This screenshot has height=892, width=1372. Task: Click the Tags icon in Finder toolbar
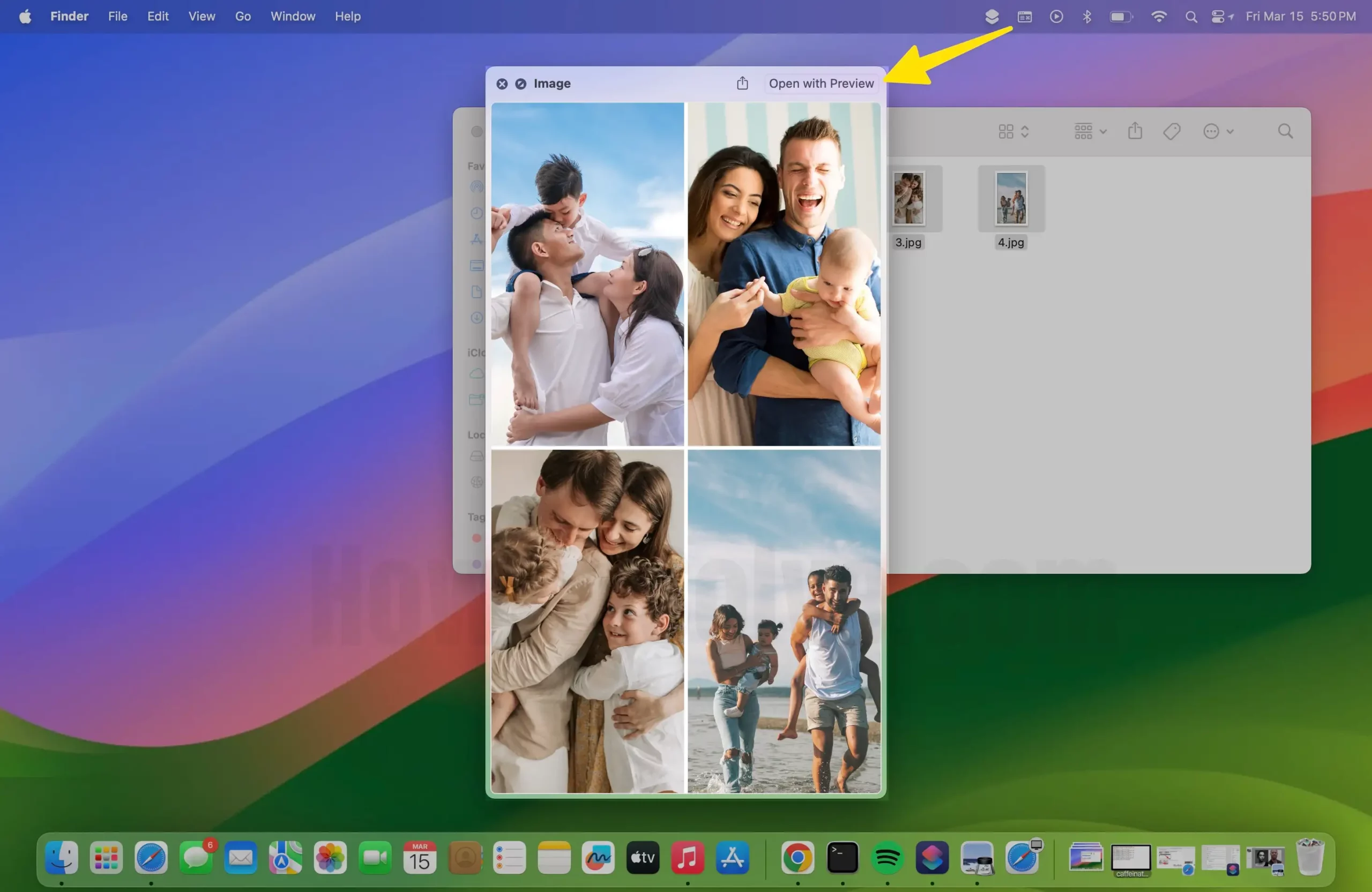(1172, 131)
